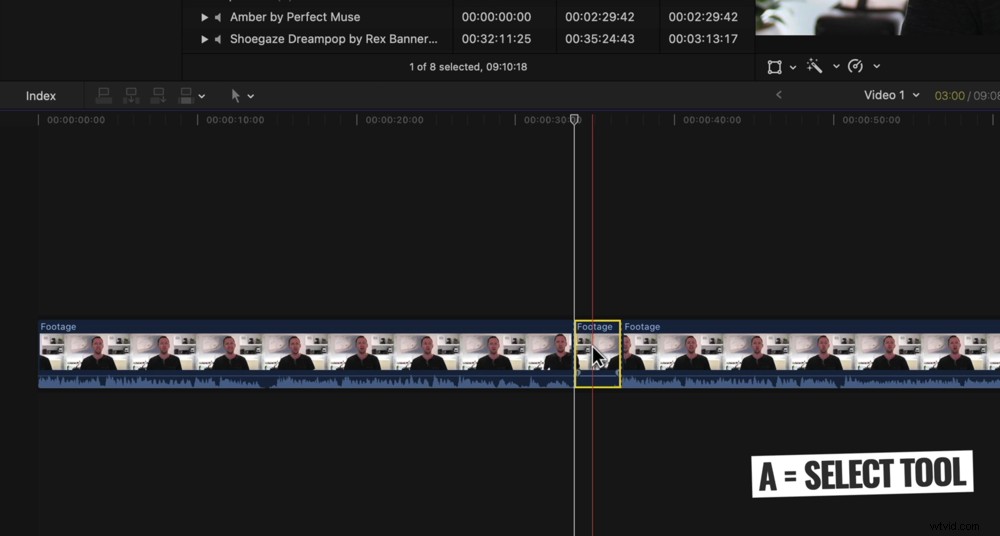
Task: Expand the Amber by Perfect Muse row triangle
Action: [x=205, y=17]
